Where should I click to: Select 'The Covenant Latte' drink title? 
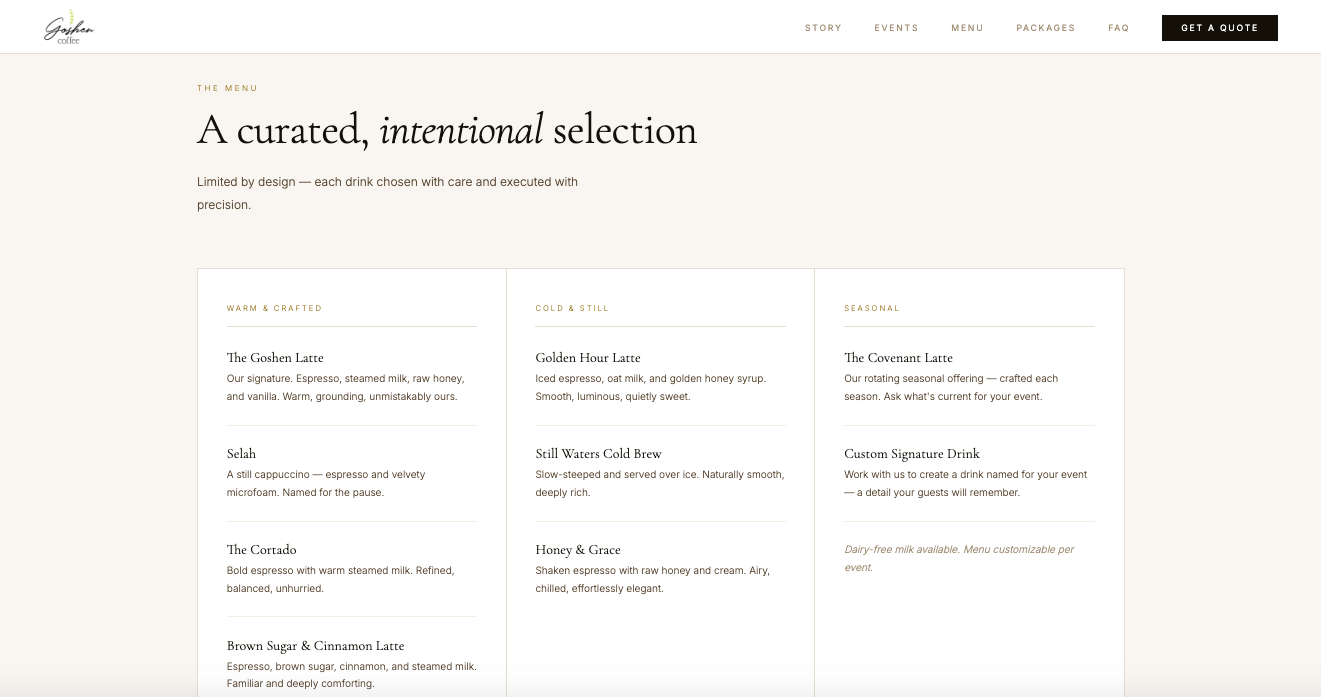(898, 358)
